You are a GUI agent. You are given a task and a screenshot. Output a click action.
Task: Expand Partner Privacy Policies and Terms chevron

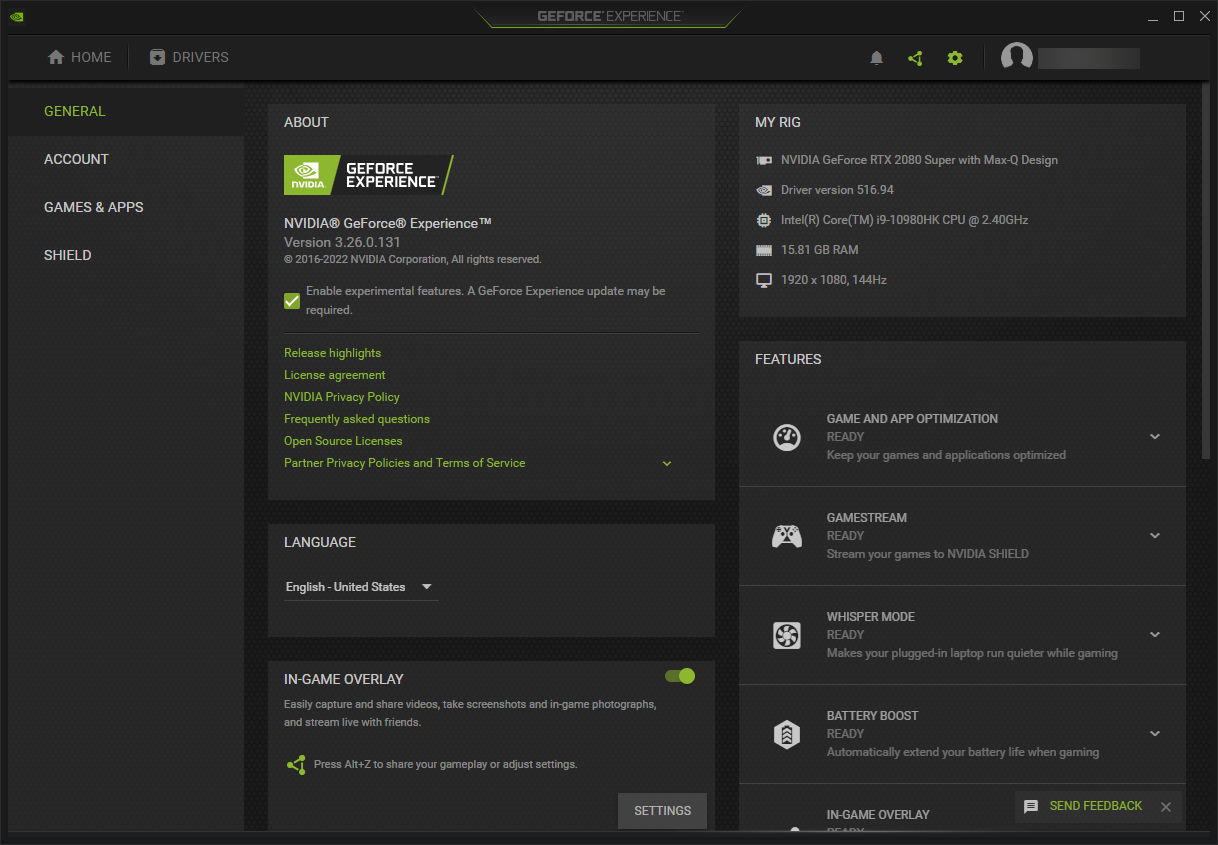667,464
